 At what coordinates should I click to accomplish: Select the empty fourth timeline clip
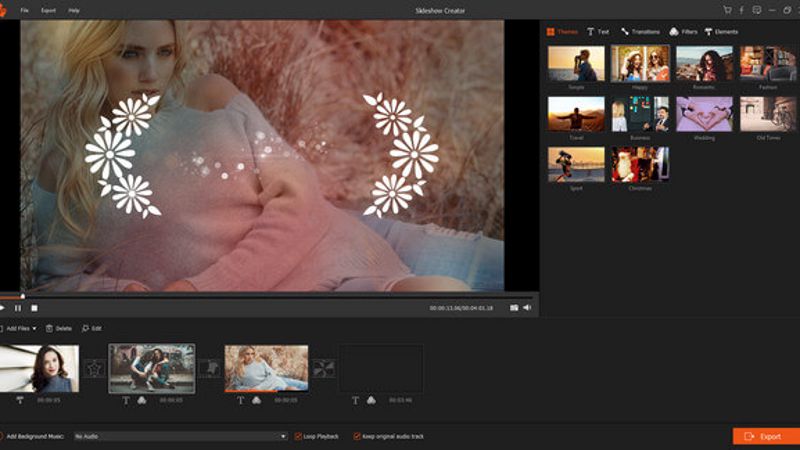pos(382,368)
